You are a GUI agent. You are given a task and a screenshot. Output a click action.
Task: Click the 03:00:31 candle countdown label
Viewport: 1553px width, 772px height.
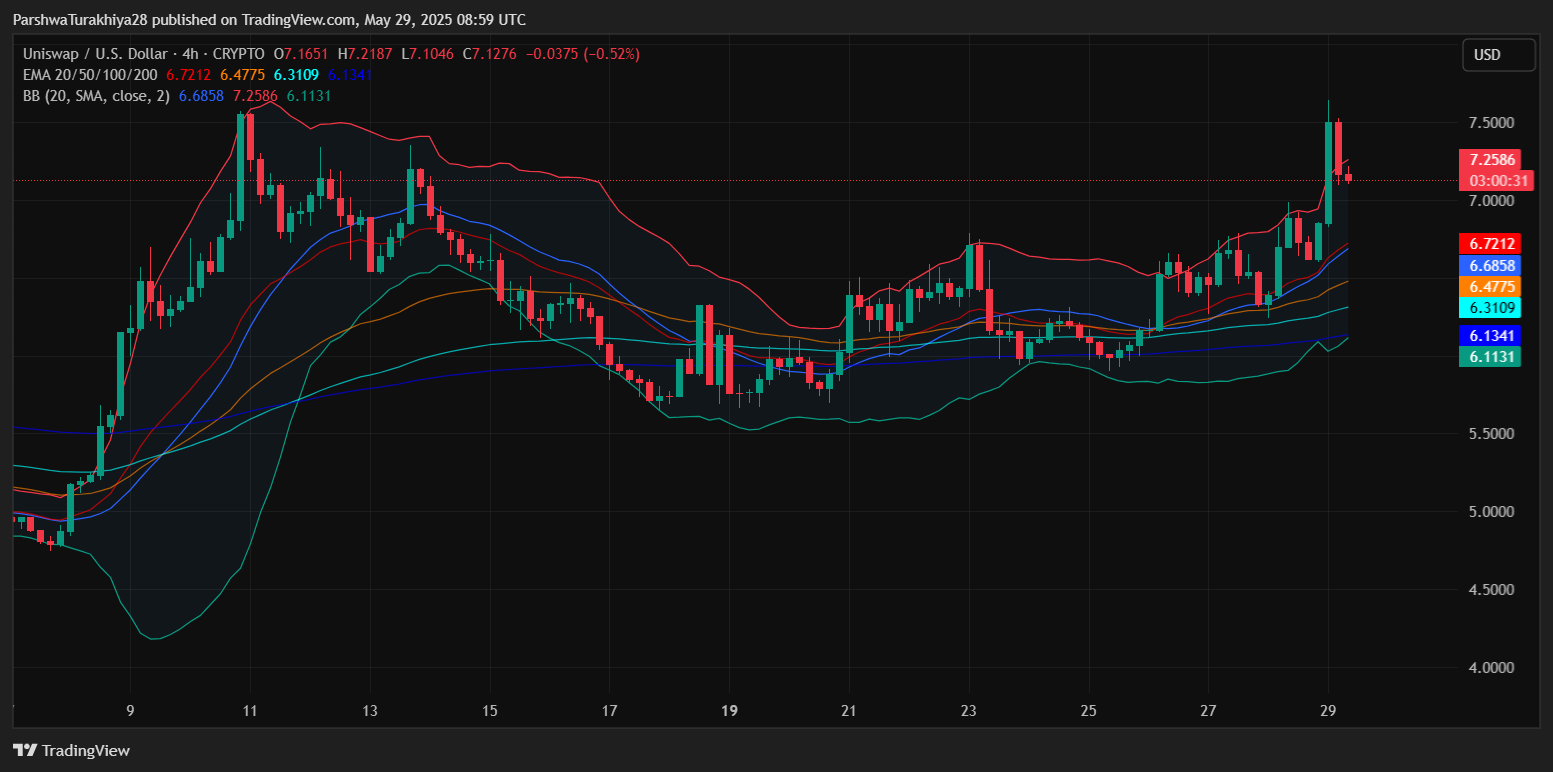(x=1493, y=181)
